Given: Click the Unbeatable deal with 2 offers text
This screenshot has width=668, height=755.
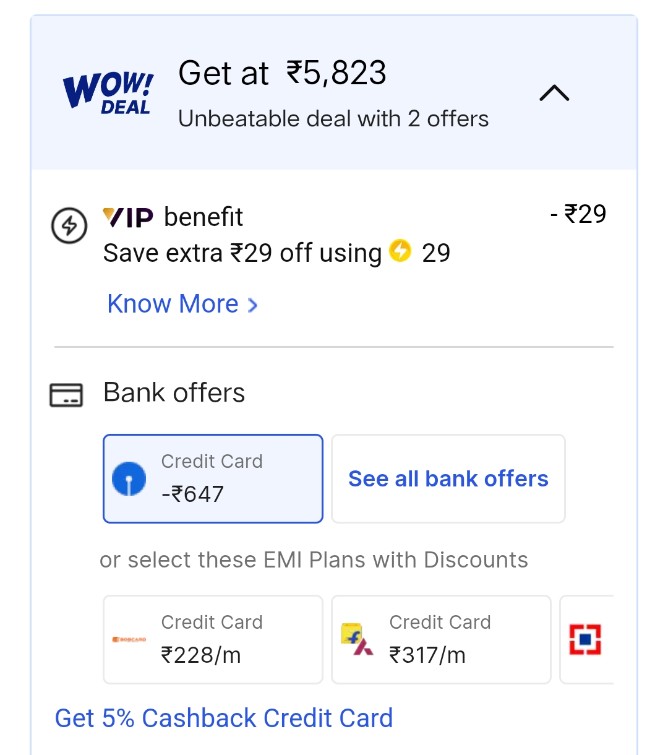Looking at the screenshot, I should point(333,119).
